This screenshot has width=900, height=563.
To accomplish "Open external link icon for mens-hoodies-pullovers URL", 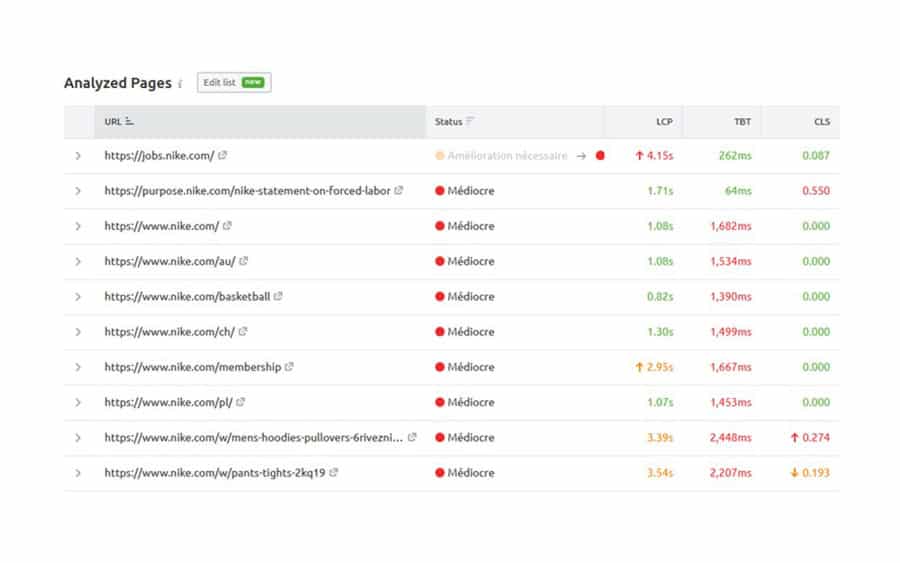I will (412, 437).
